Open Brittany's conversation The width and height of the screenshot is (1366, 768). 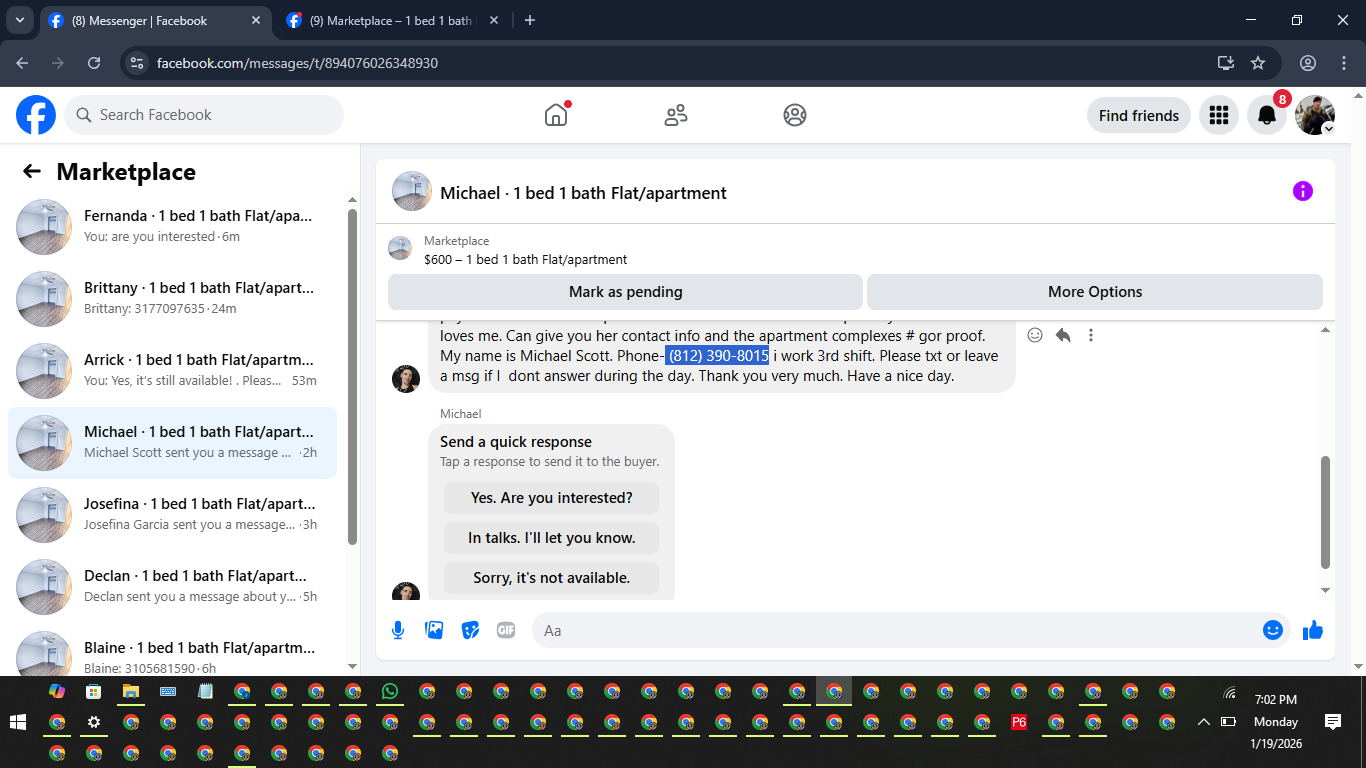pyautogui.click(x=172, y=298)
